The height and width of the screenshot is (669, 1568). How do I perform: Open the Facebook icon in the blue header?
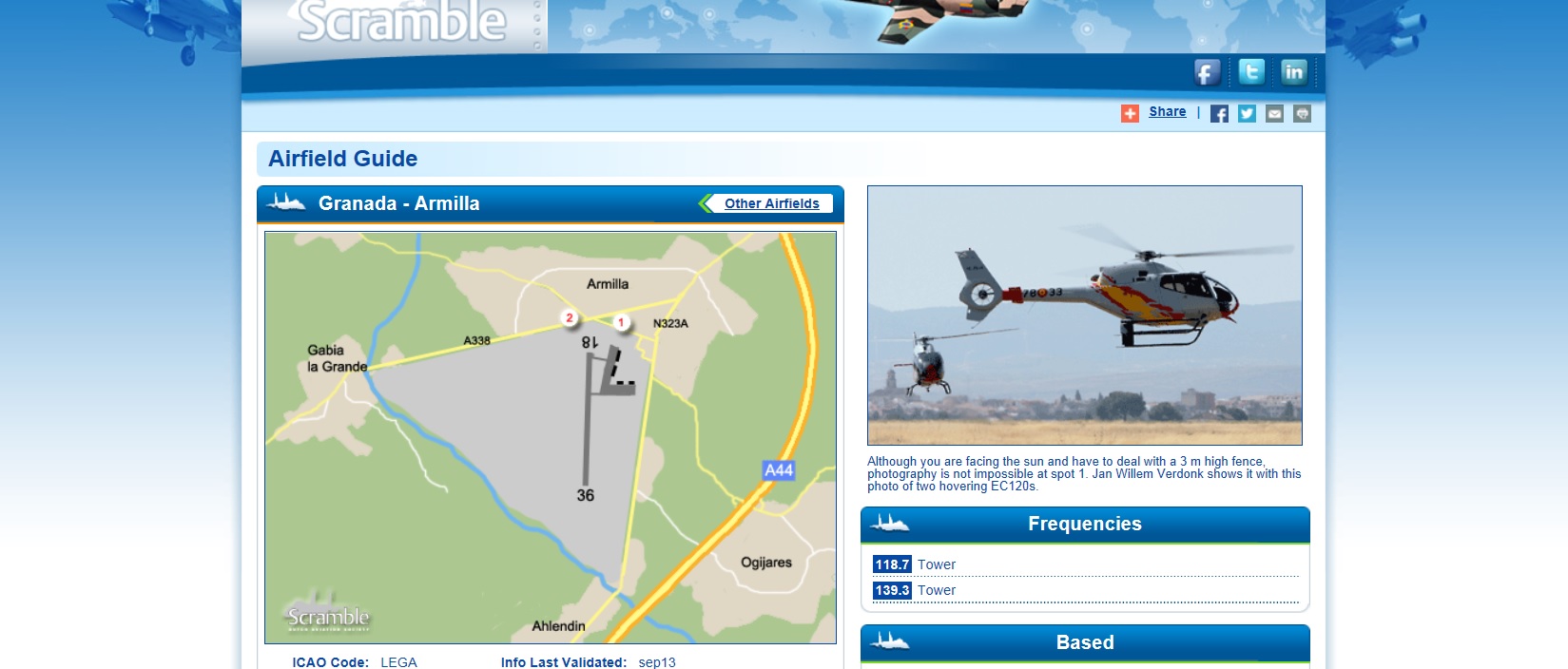[x=1208, y=72]
